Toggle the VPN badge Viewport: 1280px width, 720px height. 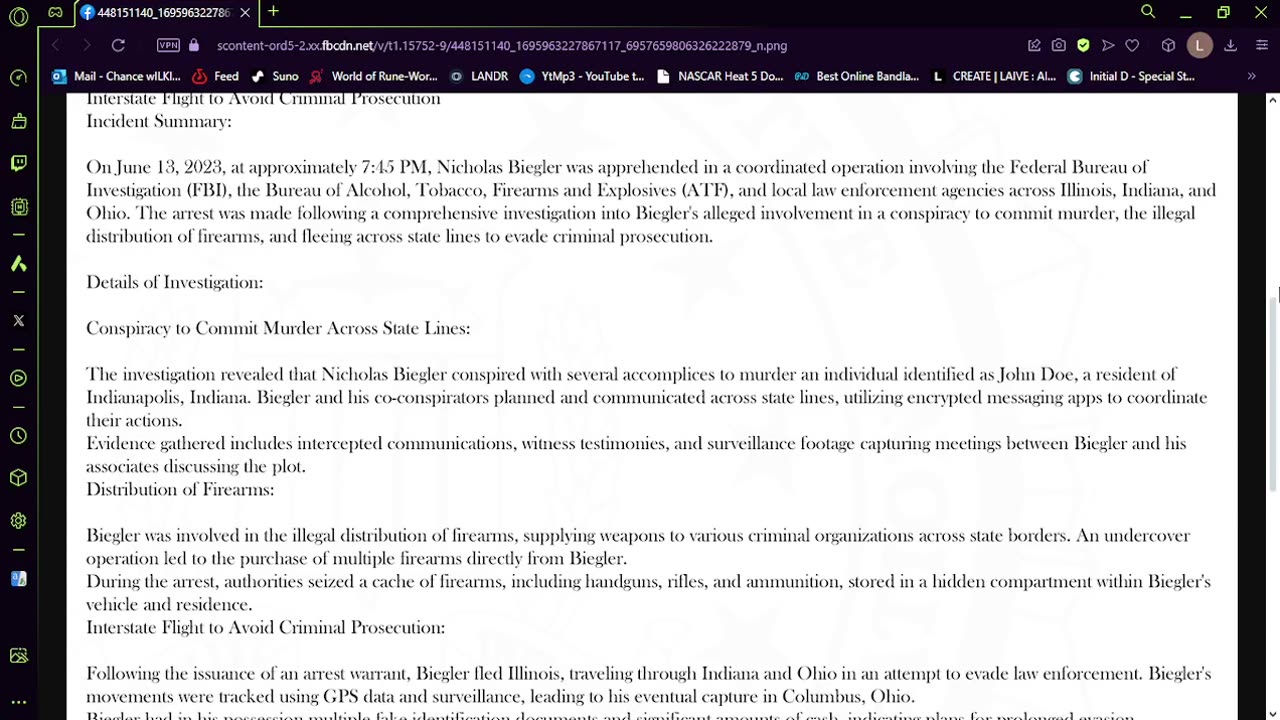[x=168, y=45]
